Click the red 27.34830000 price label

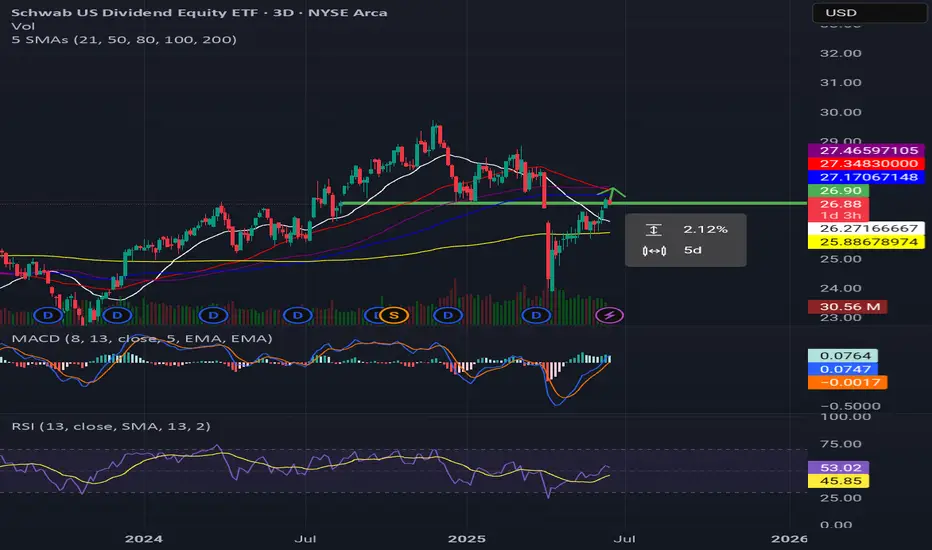pos(866,164)
